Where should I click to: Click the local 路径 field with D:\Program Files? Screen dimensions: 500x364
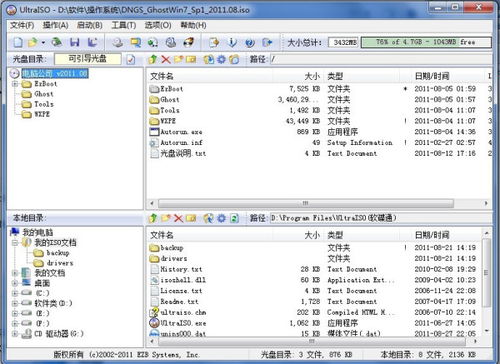pos(381,218)
